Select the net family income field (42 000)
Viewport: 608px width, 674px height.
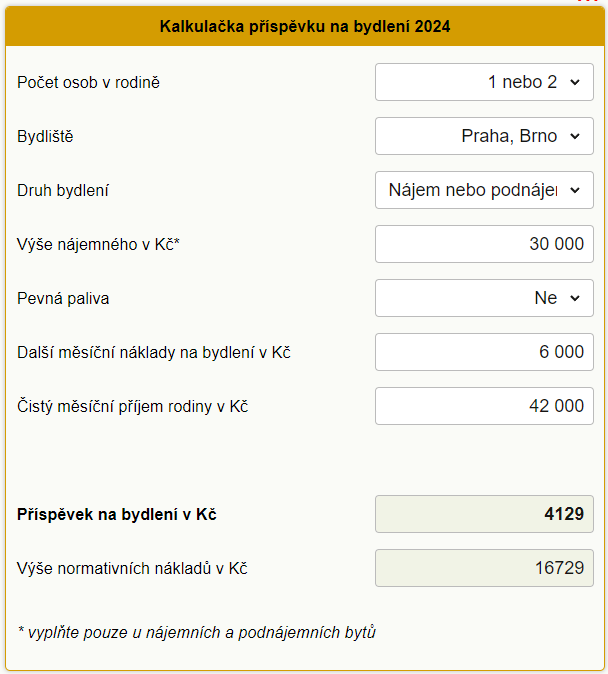pos(484,406)
